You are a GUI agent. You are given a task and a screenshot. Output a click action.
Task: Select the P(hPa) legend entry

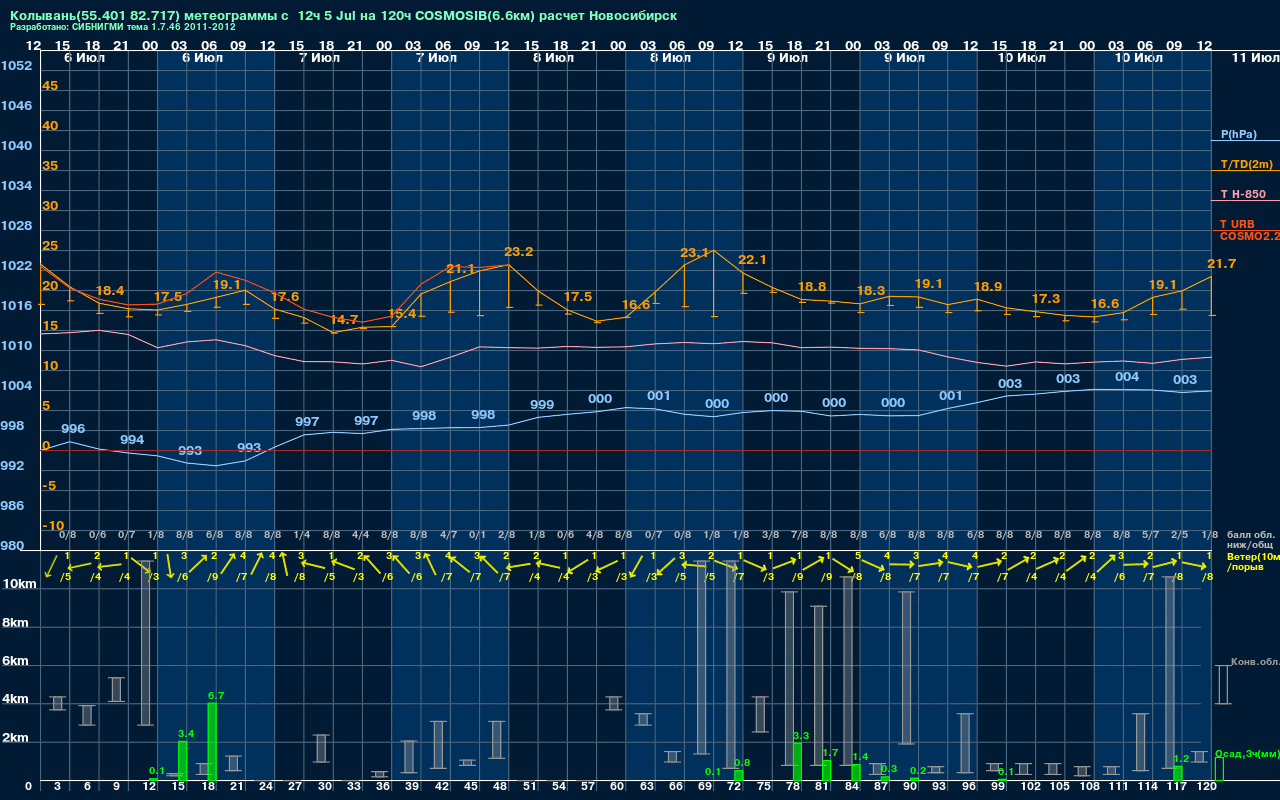coord(1239,134)
